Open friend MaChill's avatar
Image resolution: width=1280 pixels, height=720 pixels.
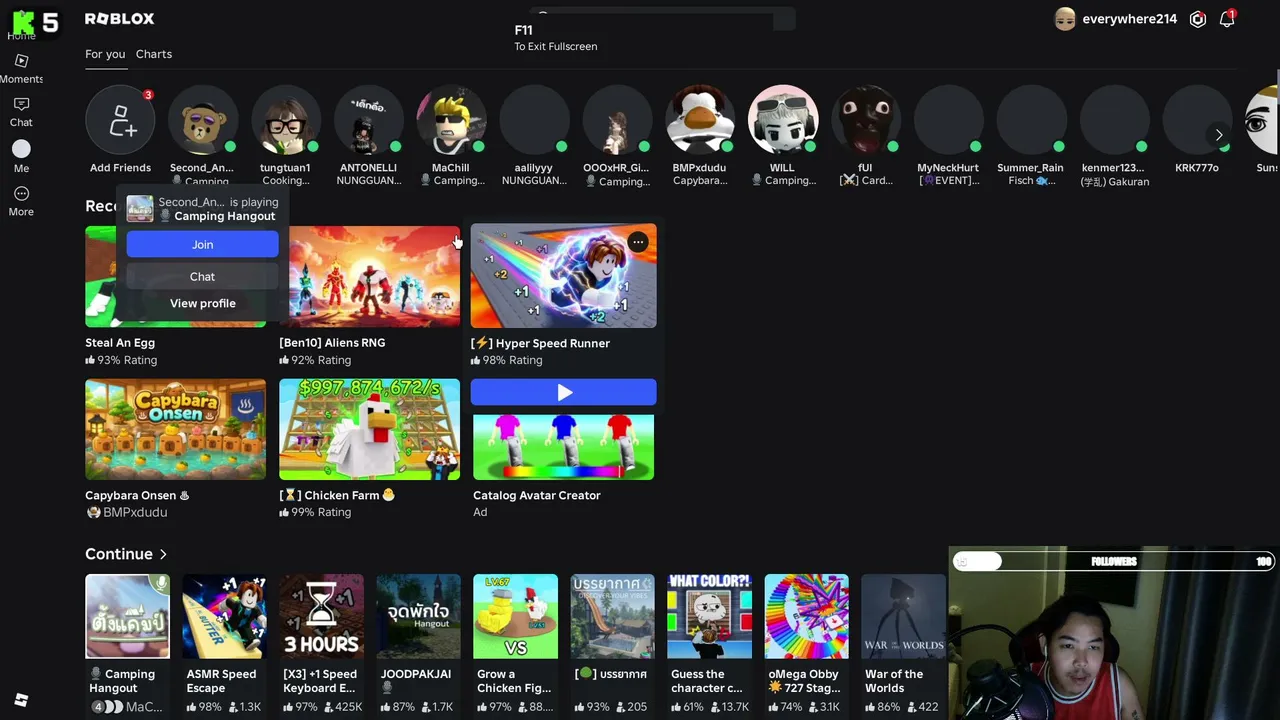(451, 120)
